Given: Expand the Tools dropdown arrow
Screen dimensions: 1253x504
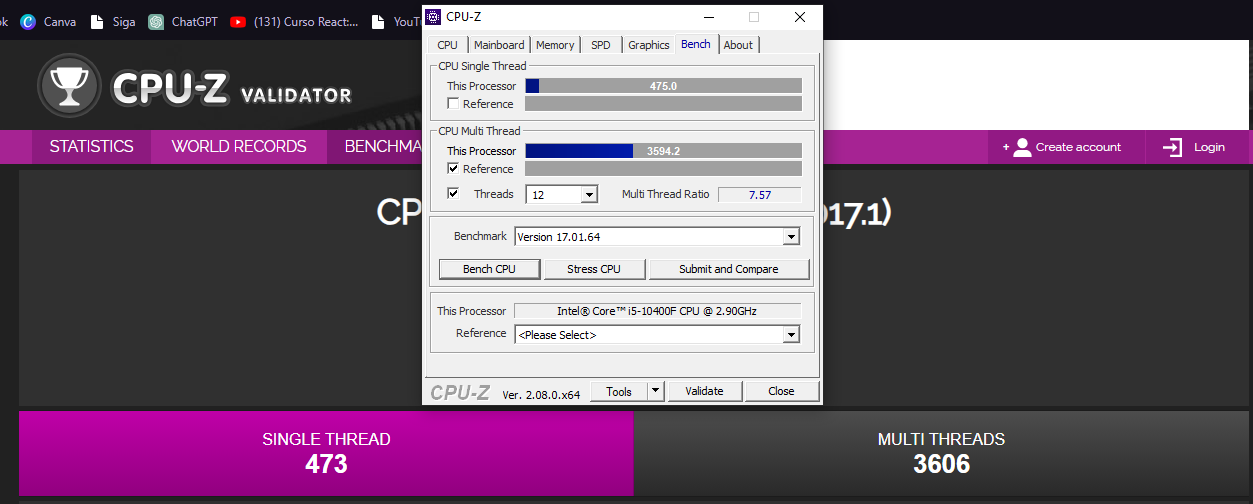Looking at the screenshot, I should coord(656,391).
